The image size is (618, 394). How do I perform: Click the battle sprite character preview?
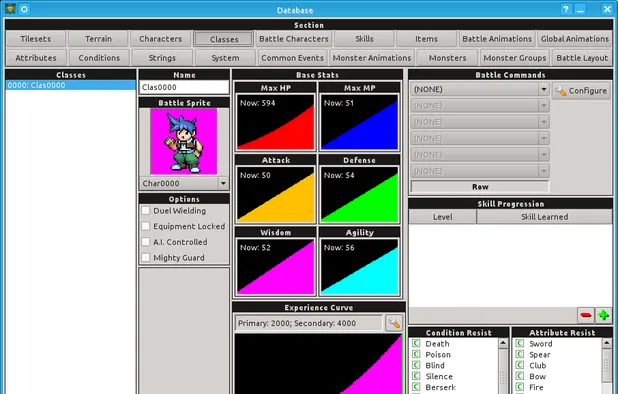[x=184, y=141]
